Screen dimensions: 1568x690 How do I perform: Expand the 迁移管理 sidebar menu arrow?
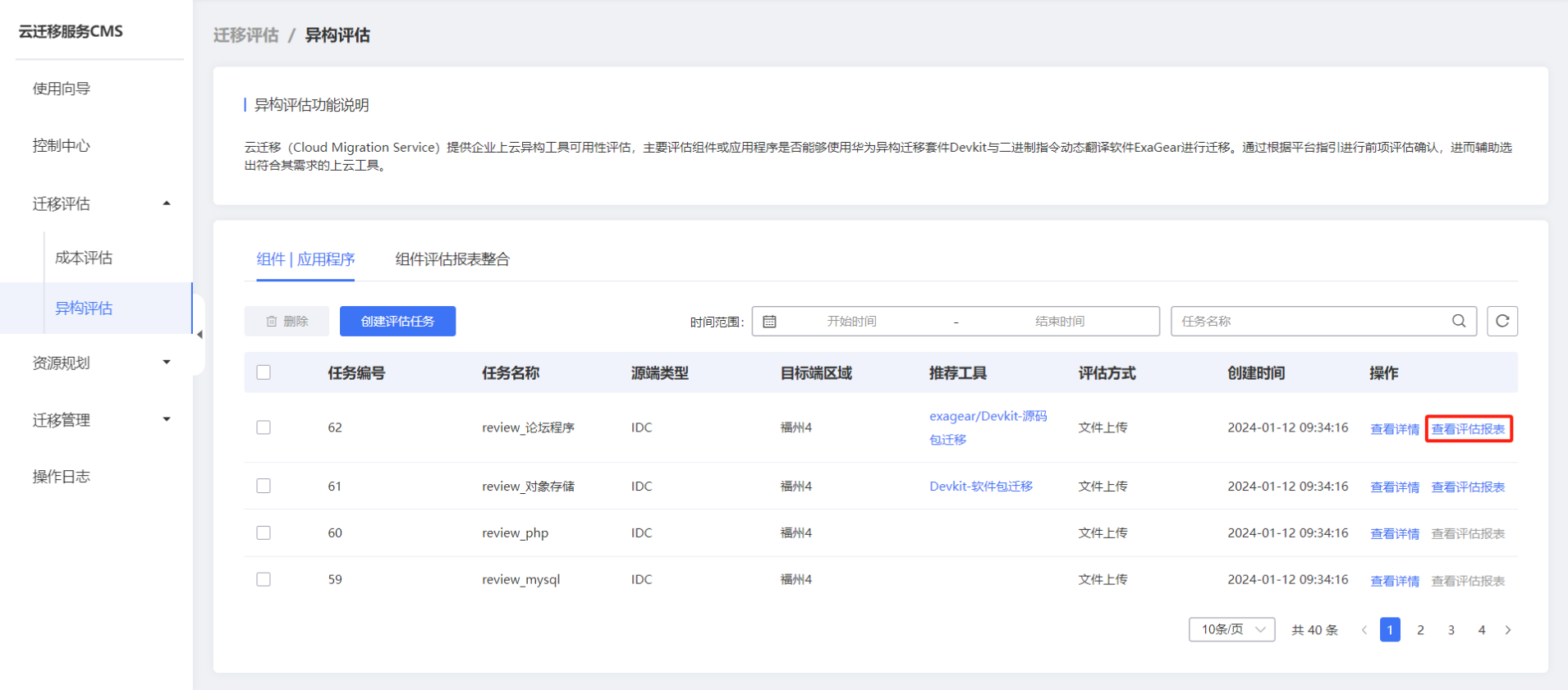pos(167,419)
